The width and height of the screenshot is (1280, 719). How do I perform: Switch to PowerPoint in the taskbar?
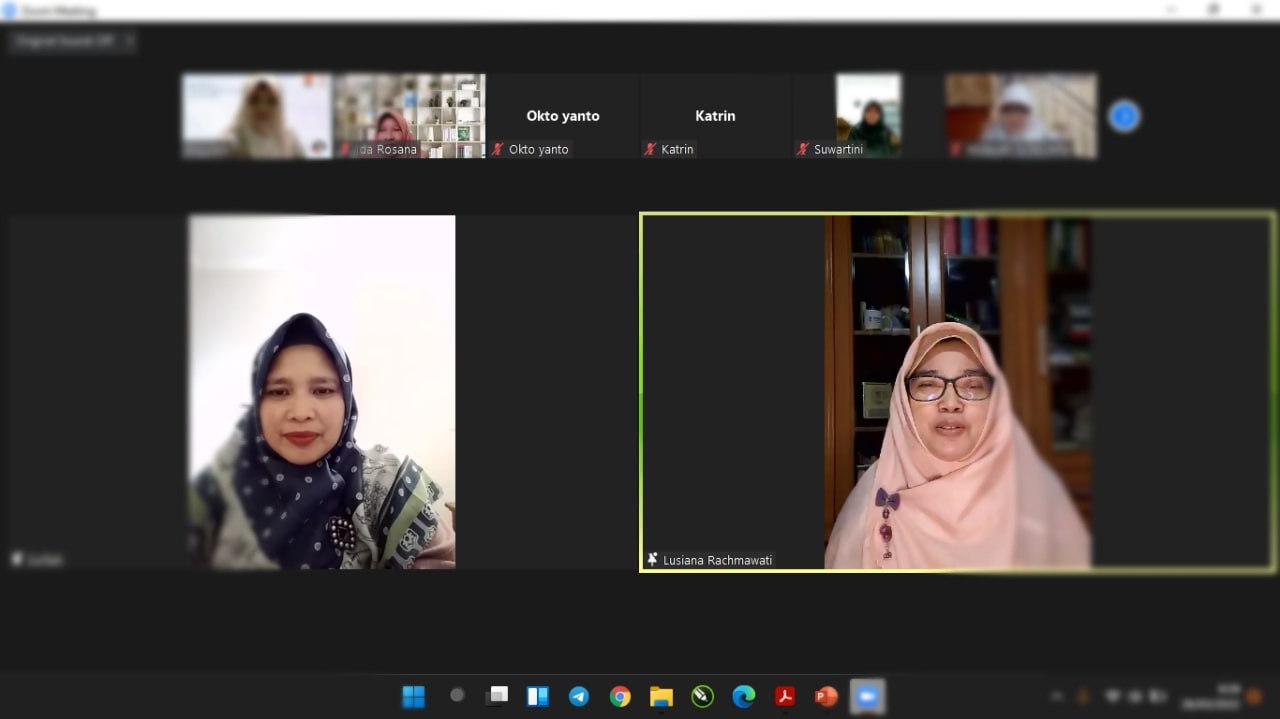pos(826,697)
